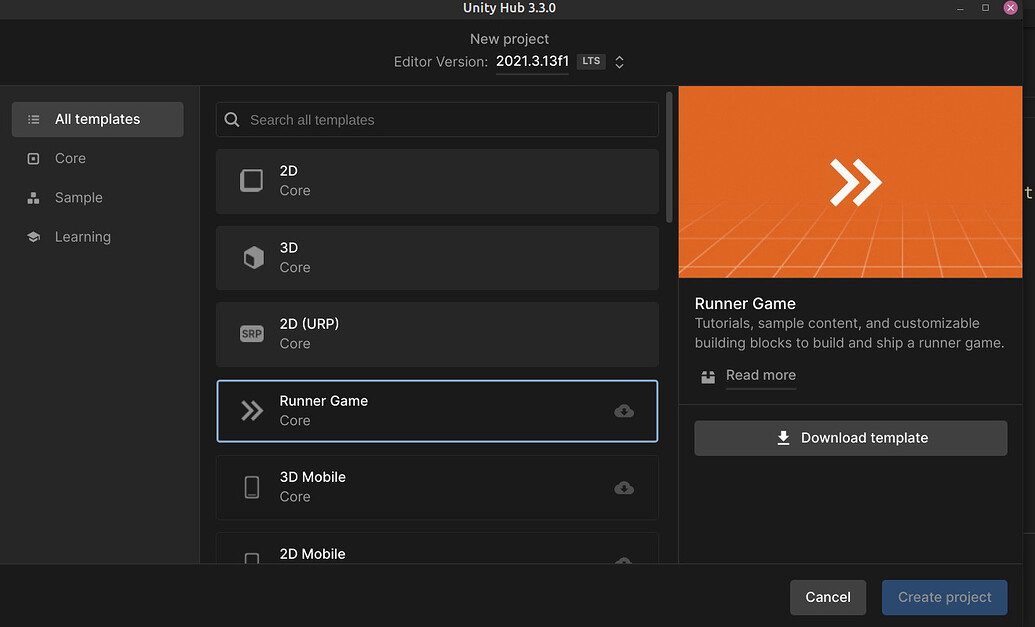Select the 3D template cube icon
This screenshot has width=1035, height=627.
click(x=251, y=257)
